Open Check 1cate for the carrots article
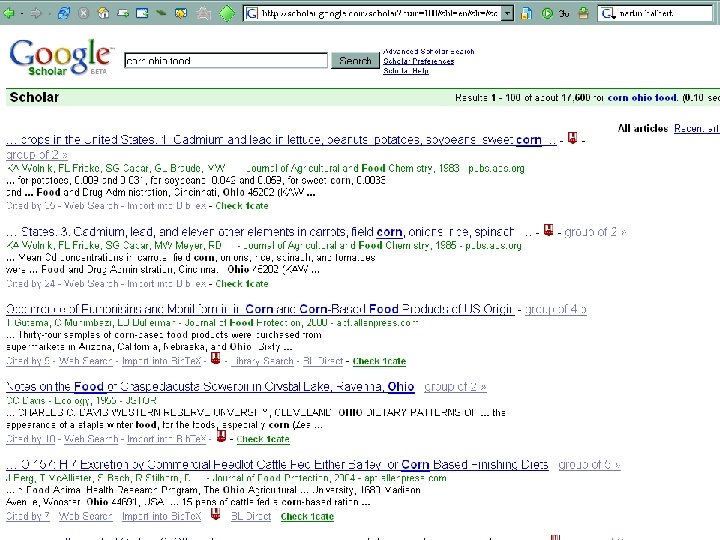The image size is (720, 540). (x=242, y=284)
